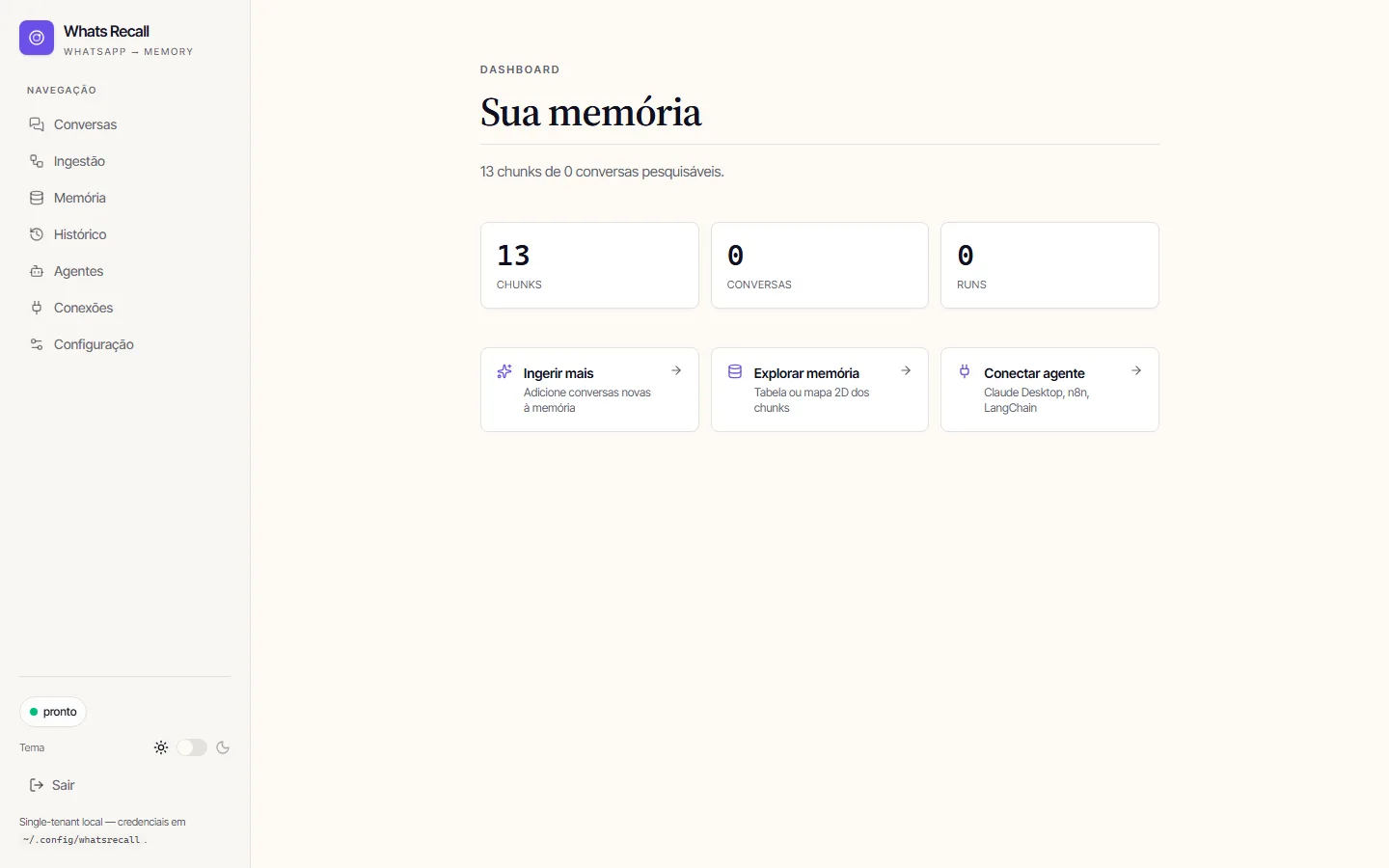Click the pronto status pill
The width and height of the screenshot is (1389, 868).
(53, 712)
